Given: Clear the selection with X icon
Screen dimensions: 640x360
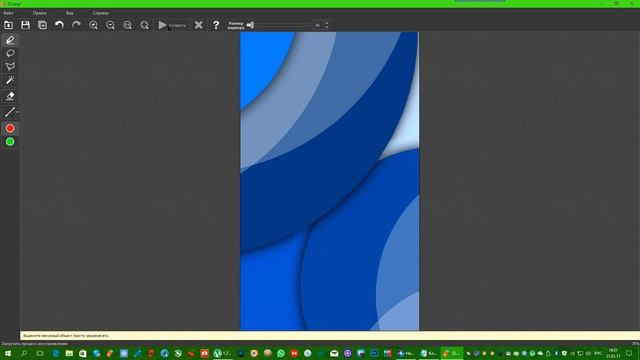Looking at the screenshot, I should click(199, 25).
